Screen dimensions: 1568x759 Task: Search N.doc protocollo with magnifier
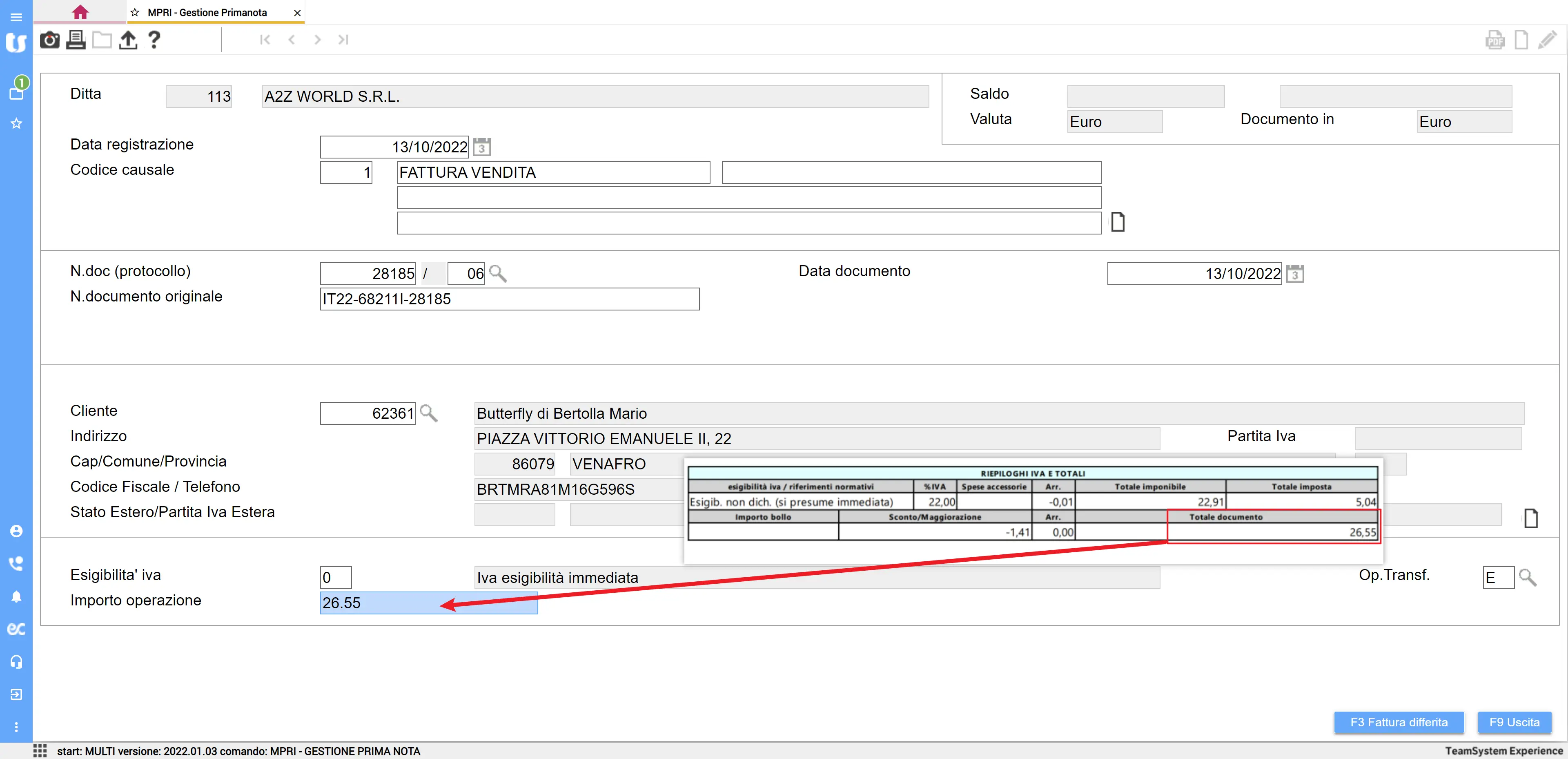point(498,274)
